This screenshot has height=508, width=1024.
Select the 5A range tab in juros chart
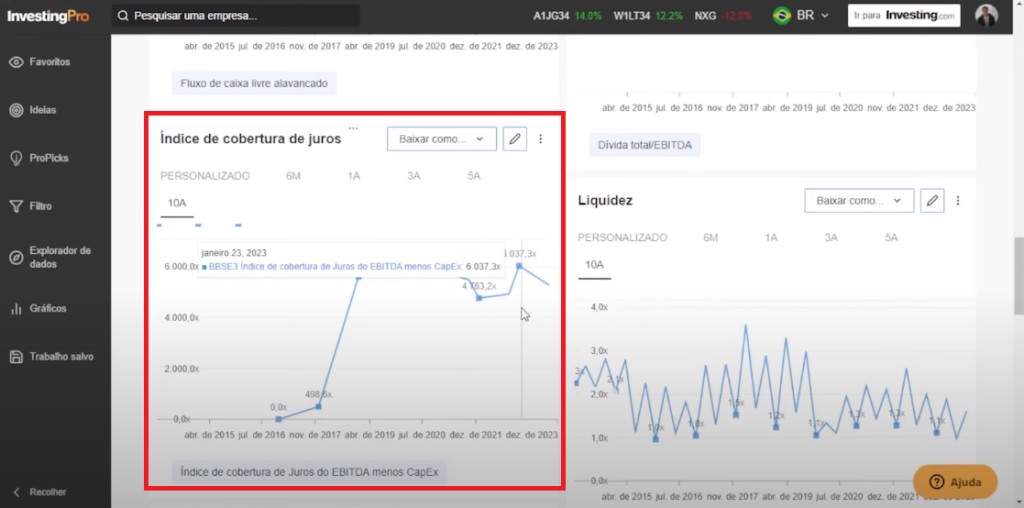coord(473,176)
